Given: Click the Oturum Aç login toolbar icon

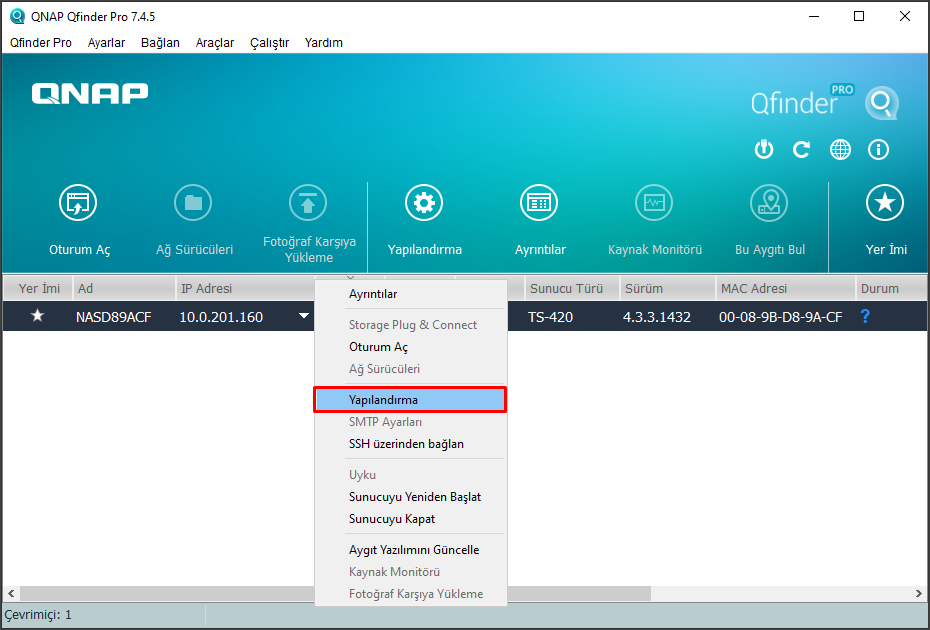Looking at the screenshot, I should 79,204.
